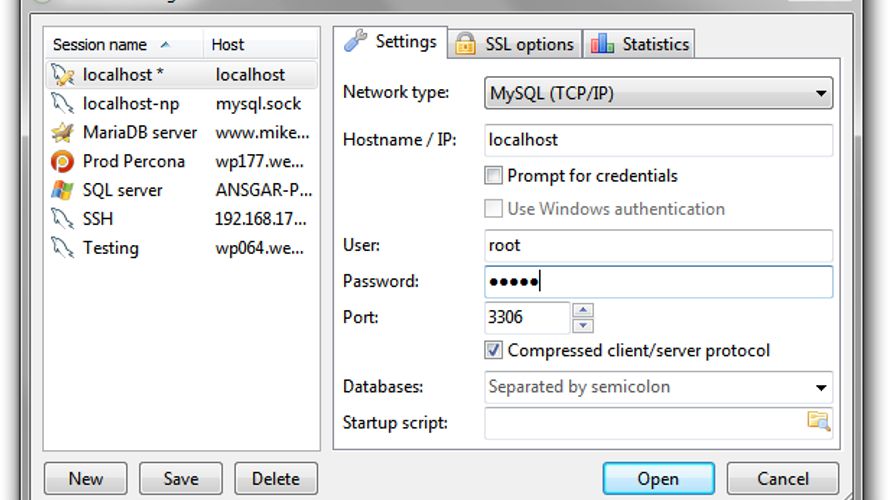Click into the Hostname / IP field
Viewport: 888px width, 500px height.
click(658, 140)
